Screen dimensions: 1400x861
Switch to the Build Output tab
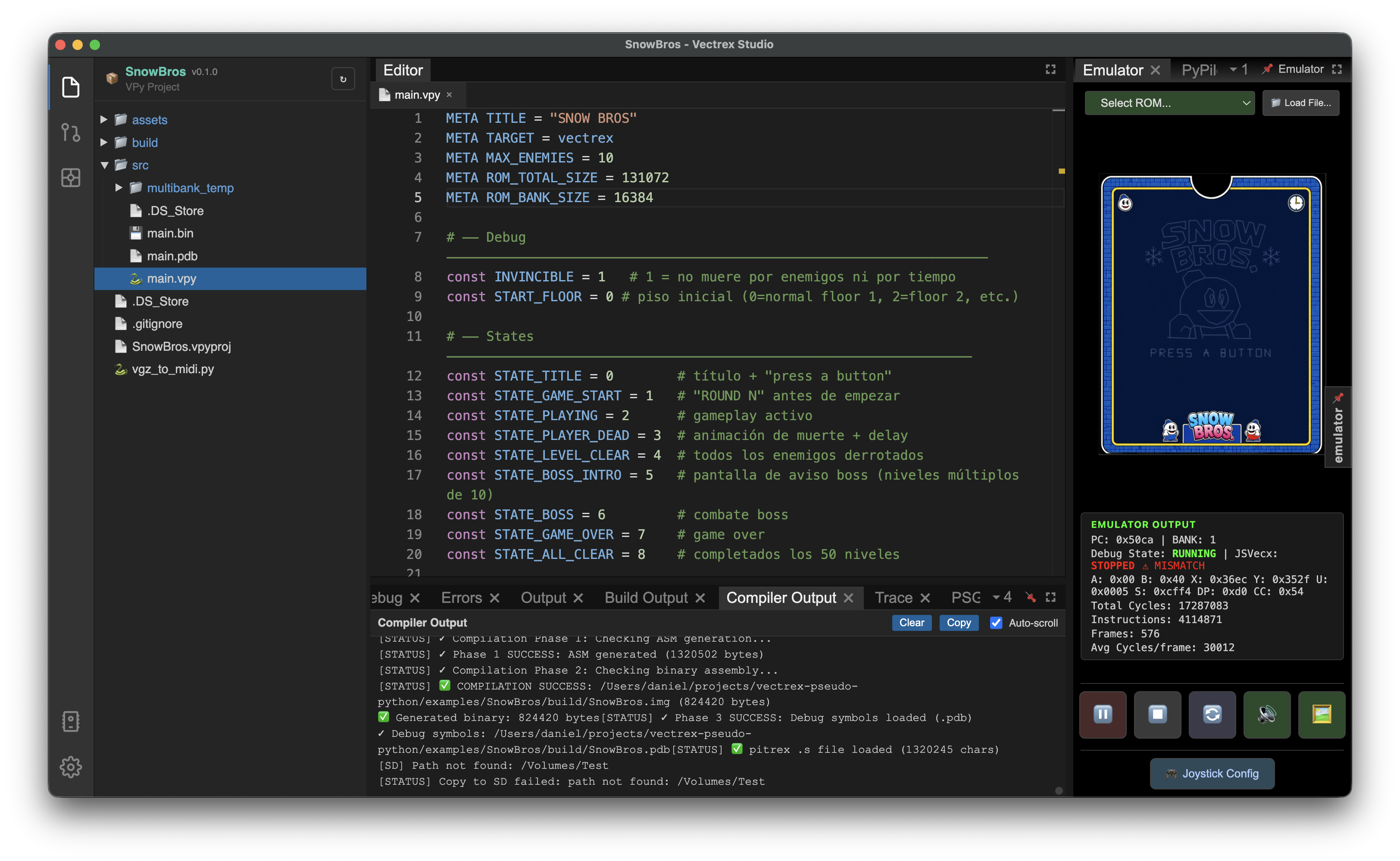click(646, 597)
